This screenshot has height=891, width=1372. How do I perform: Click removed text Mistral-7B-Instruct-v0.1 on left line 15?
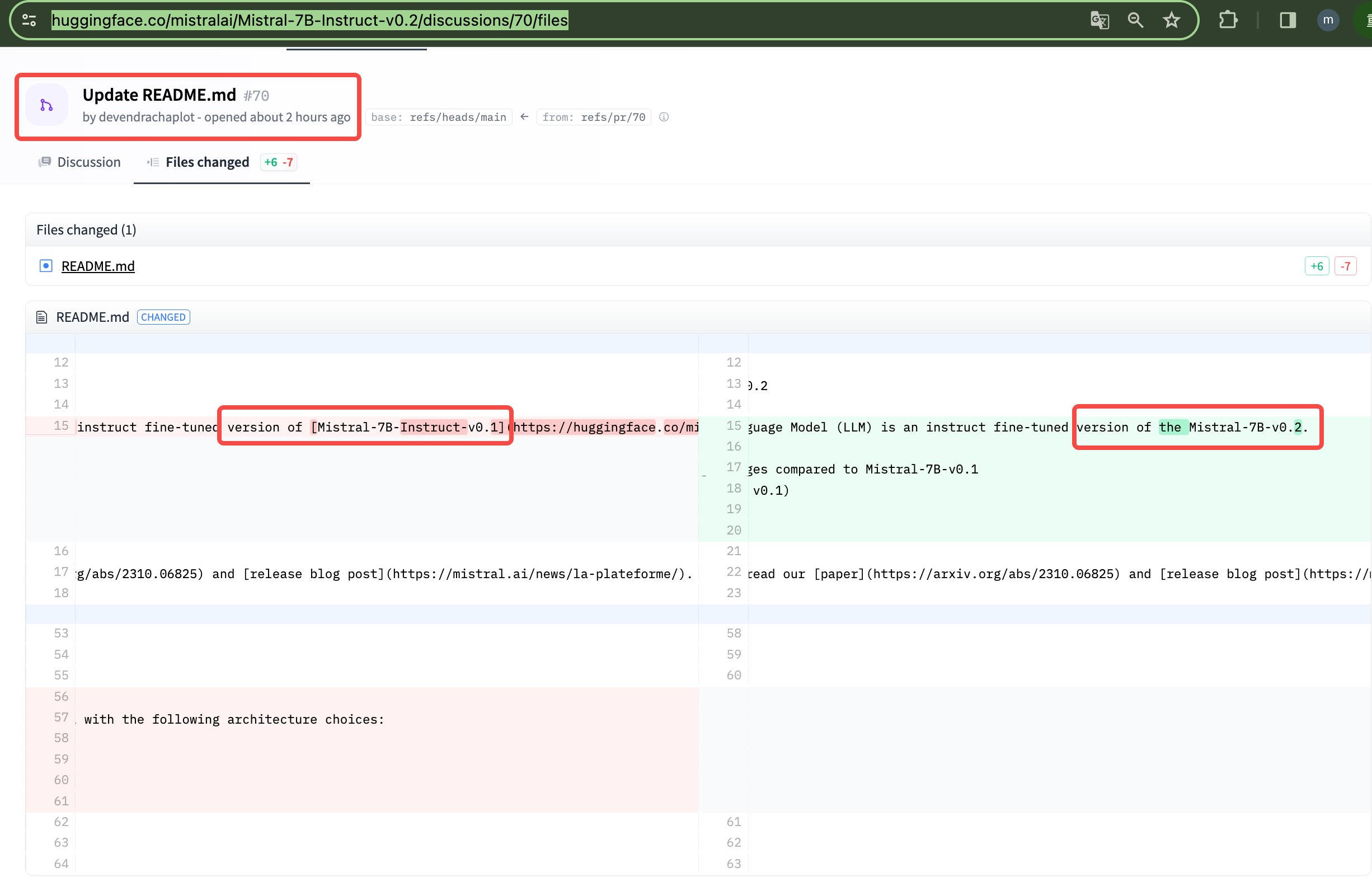pyautogui.click(x=407, y=428)
